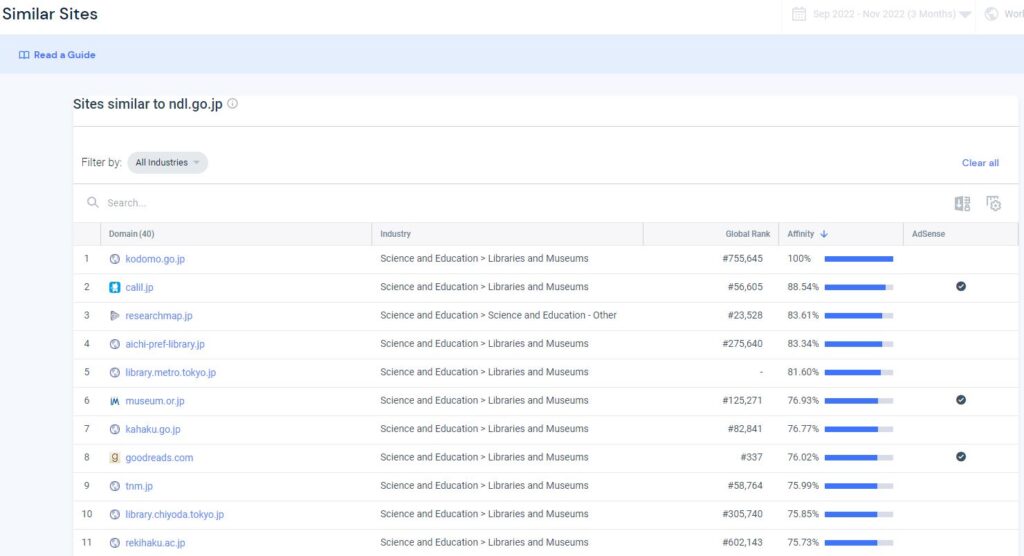Click the 100% affinity bar for kodomo.go.jp
This screenshot has height=556, width=1024.
tap(858, 259)
